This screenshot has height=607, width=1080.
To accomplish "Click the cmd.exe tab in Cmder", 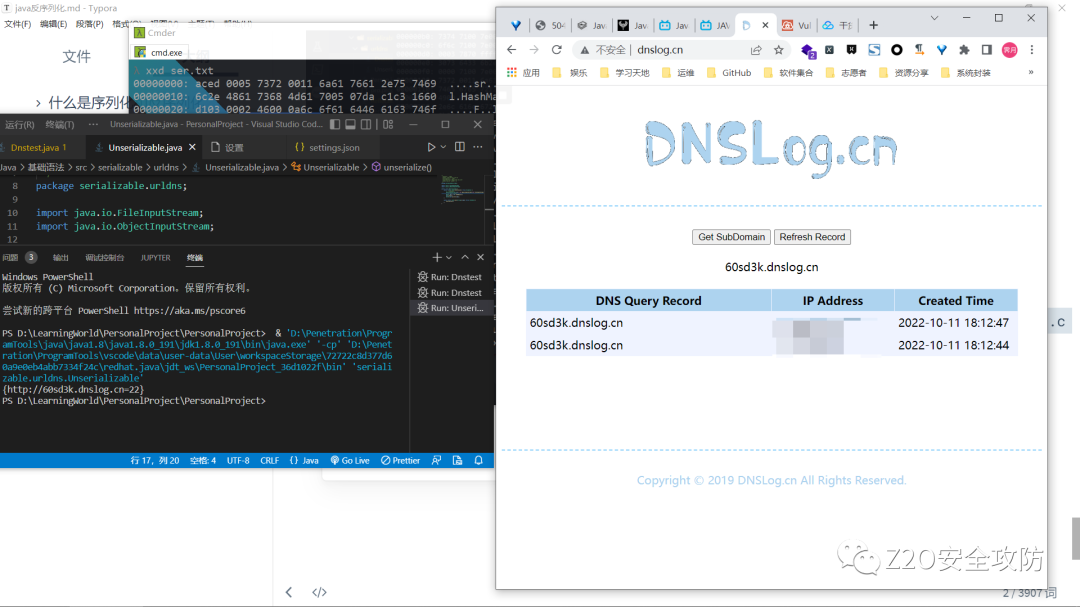I will click(160, 52).
